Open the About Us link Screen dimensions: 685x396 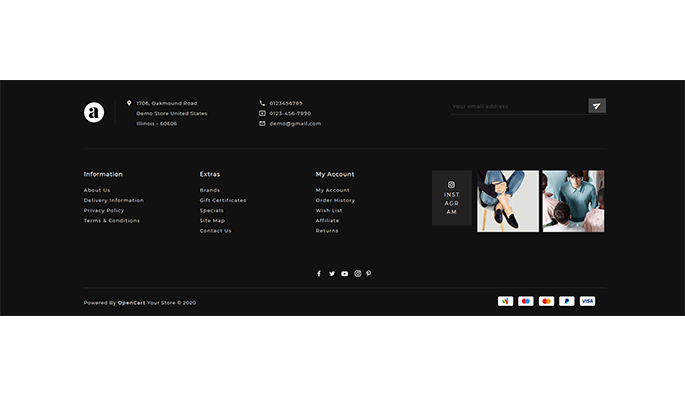(97, 190)
